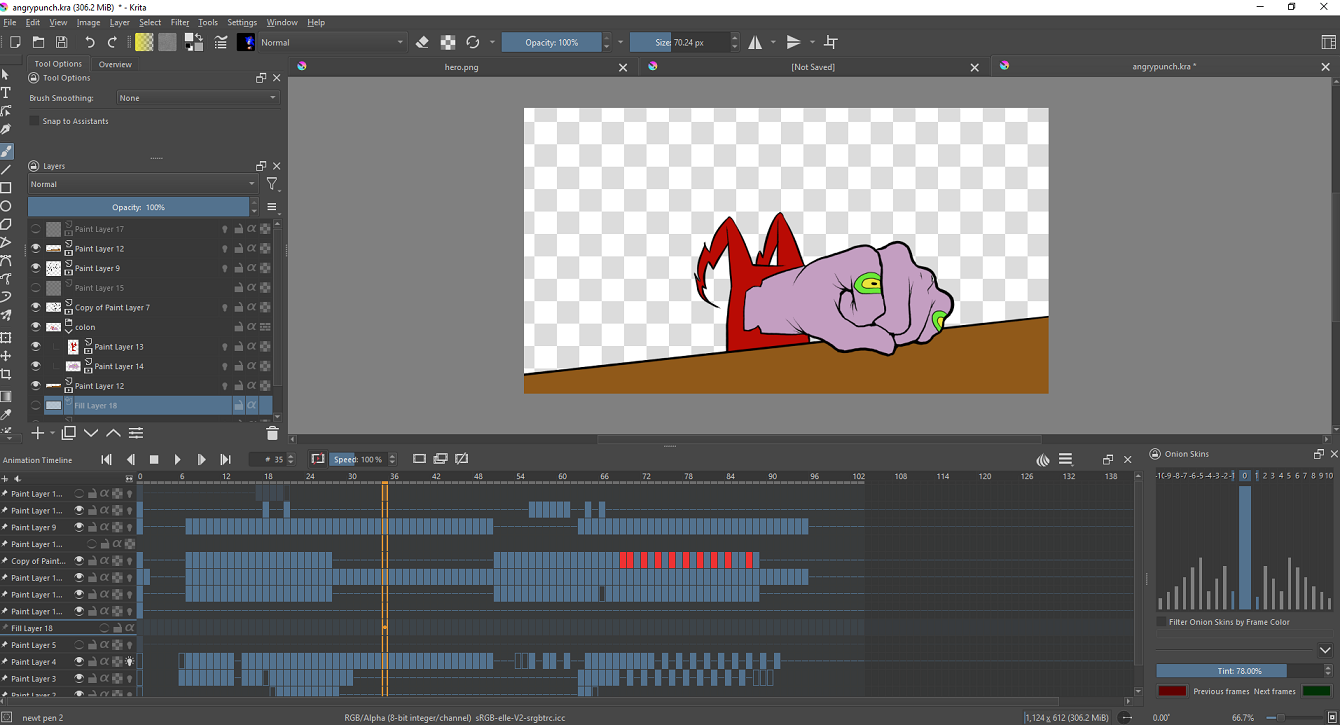Switch to the Overview docker tab
The width and height of the screenshot is (1340, 725).
(115, 64)
